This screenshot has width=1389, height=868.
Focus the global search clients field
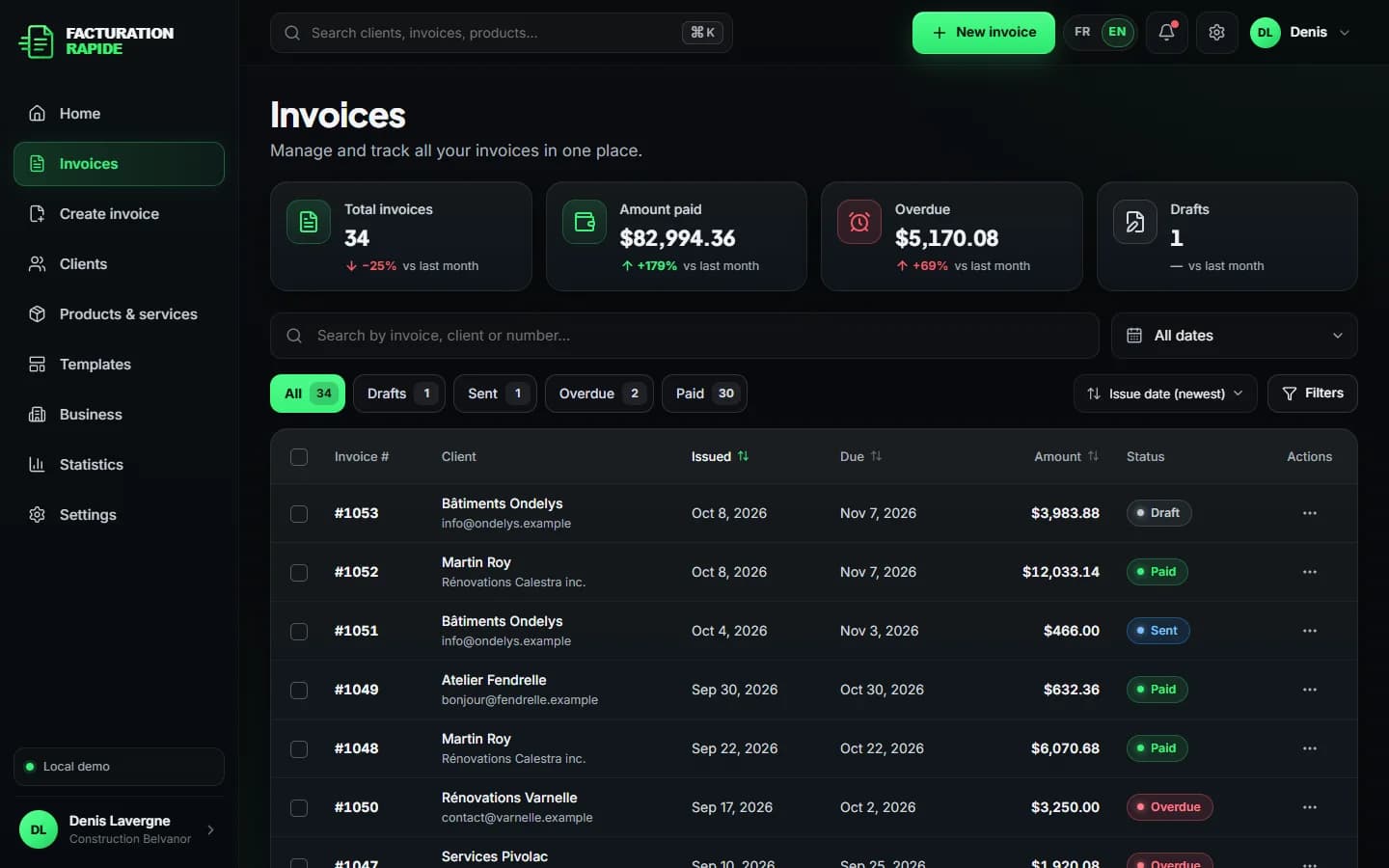point(502,33)
